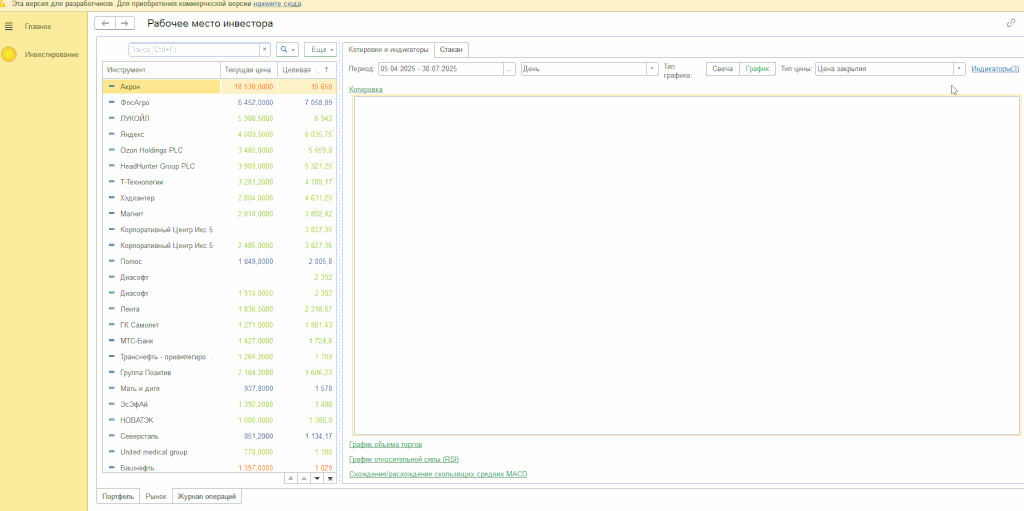Click the forward navigation arrow
The image size is (1024, 511).
(124, 23)
